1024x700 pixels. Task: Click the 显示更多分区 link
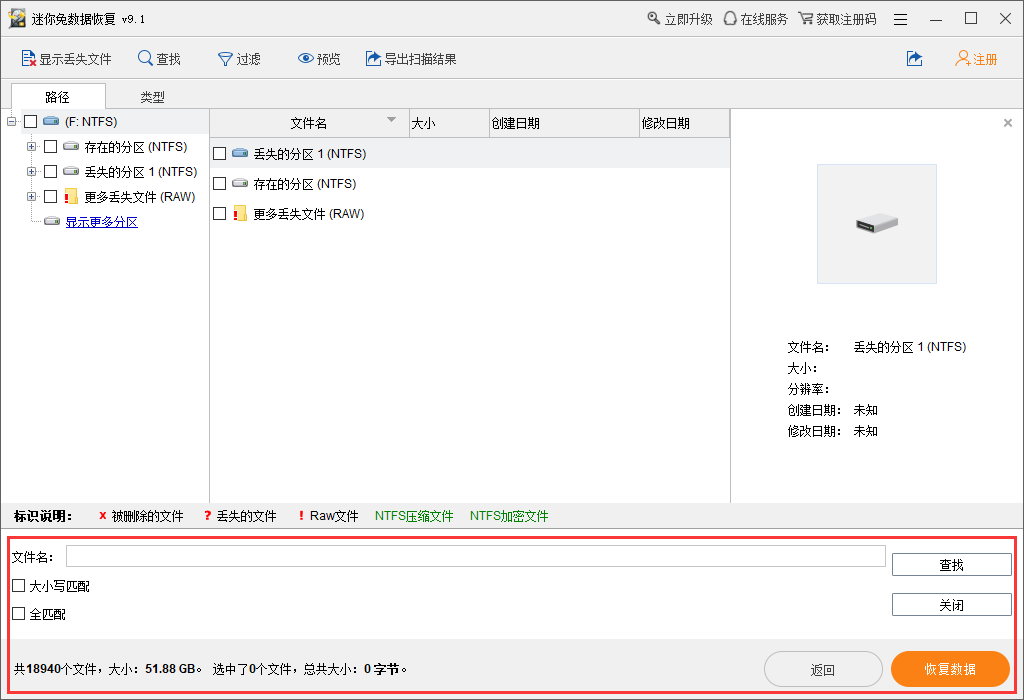coord(102,222)
